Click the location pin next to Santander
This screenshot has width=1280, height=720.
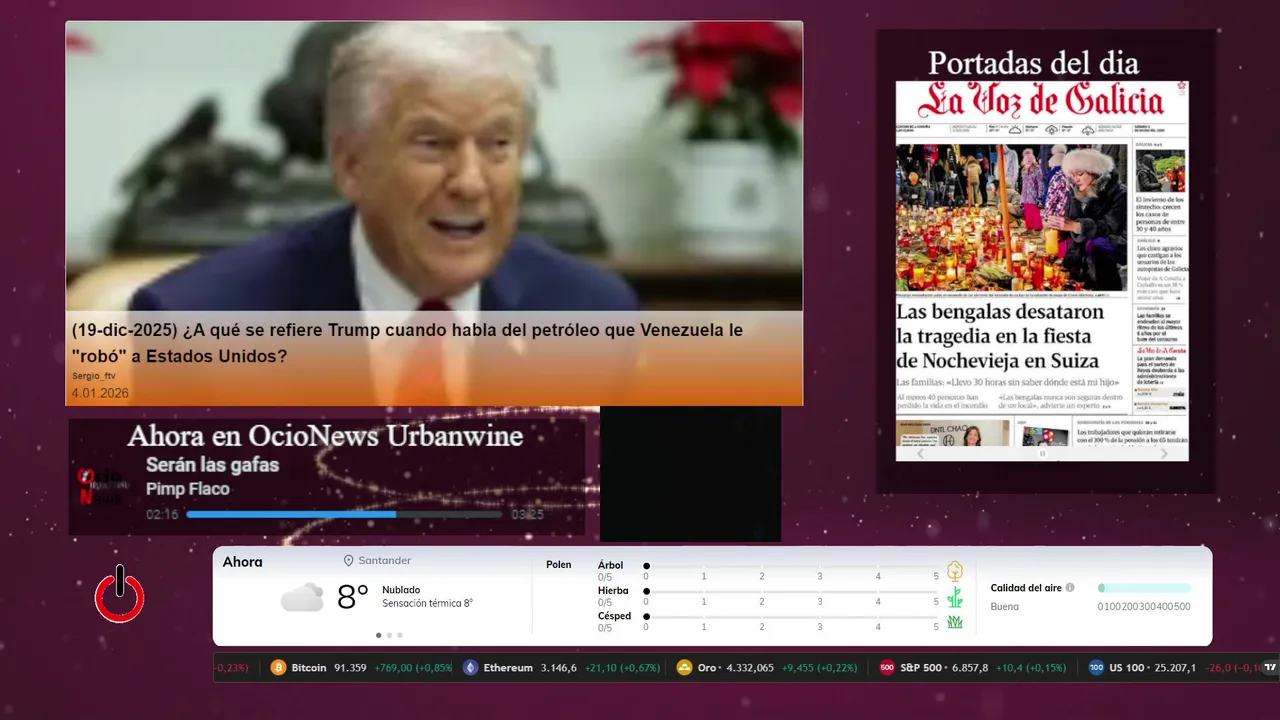click(x=349, y=561)
